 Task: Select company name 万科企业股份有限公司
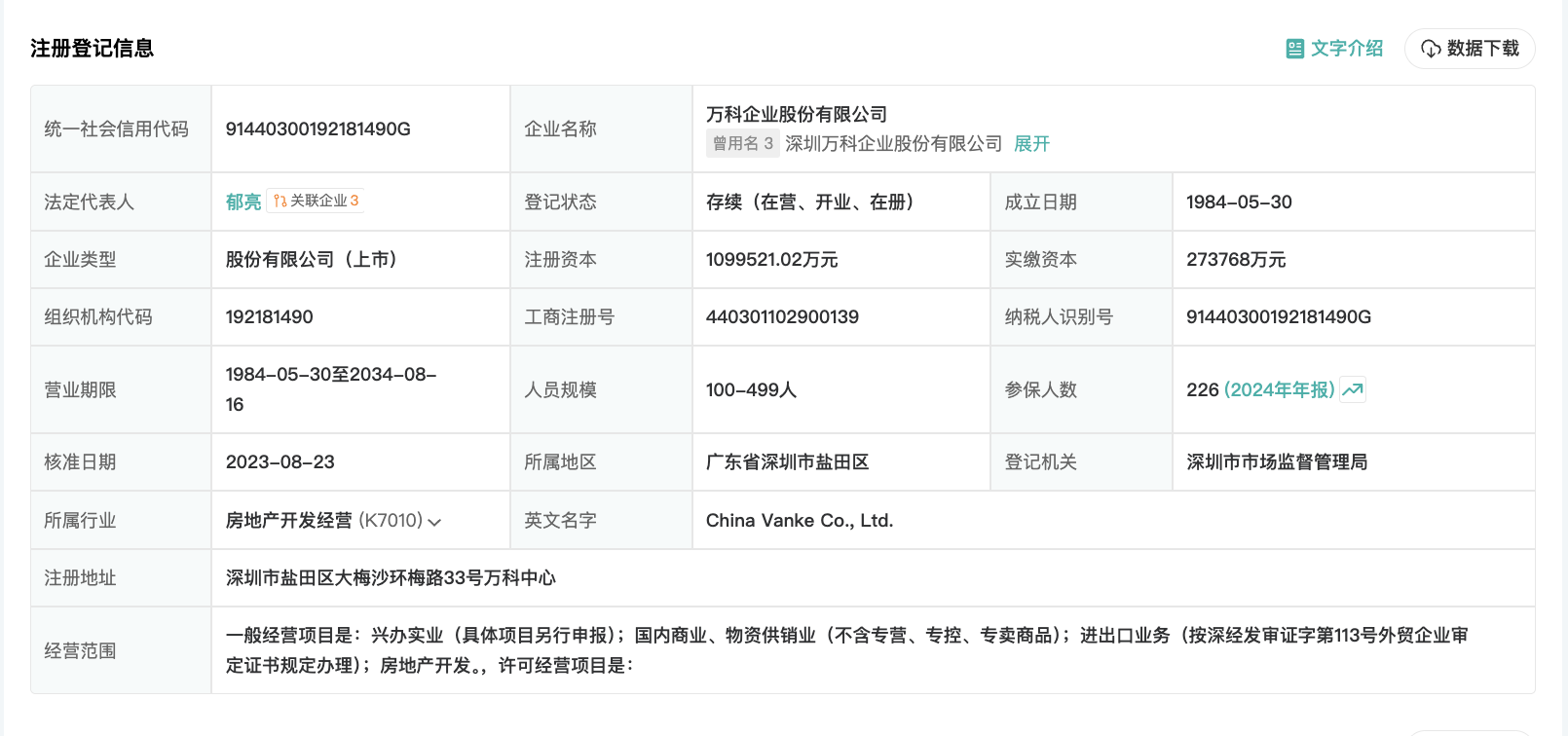click(x=797, y=115)
